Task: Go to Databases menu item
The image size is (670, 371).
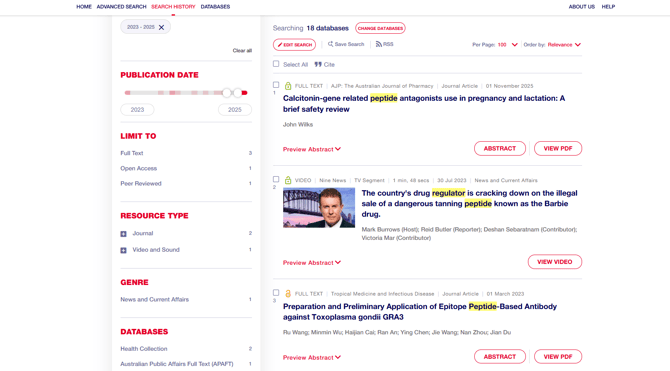Action: pyautogui.click(x=215, y=6)
